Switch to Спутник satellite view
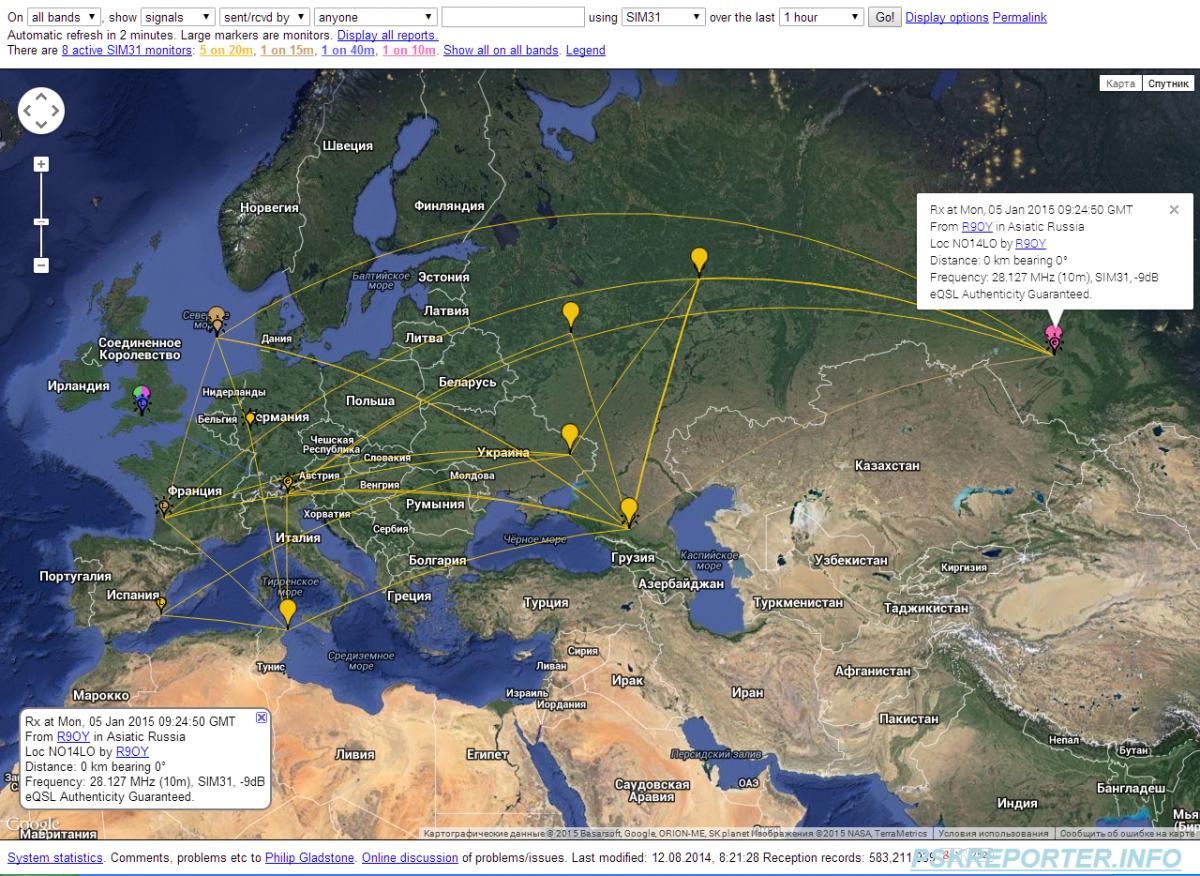 [x=1167, y=84]
